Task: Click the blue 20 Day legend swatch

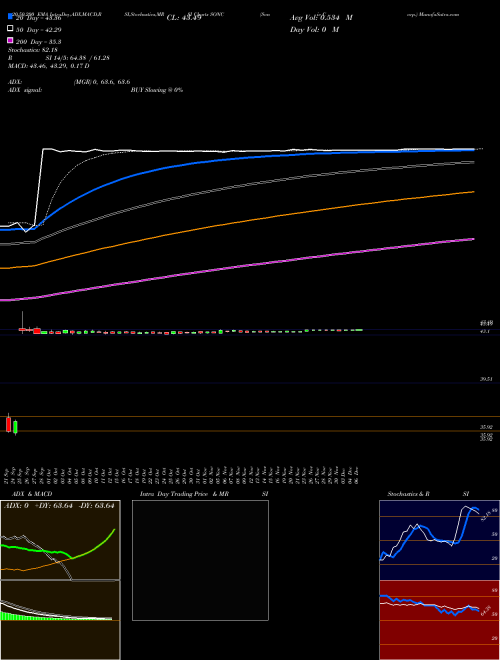Action: click(x=10, y=17)
